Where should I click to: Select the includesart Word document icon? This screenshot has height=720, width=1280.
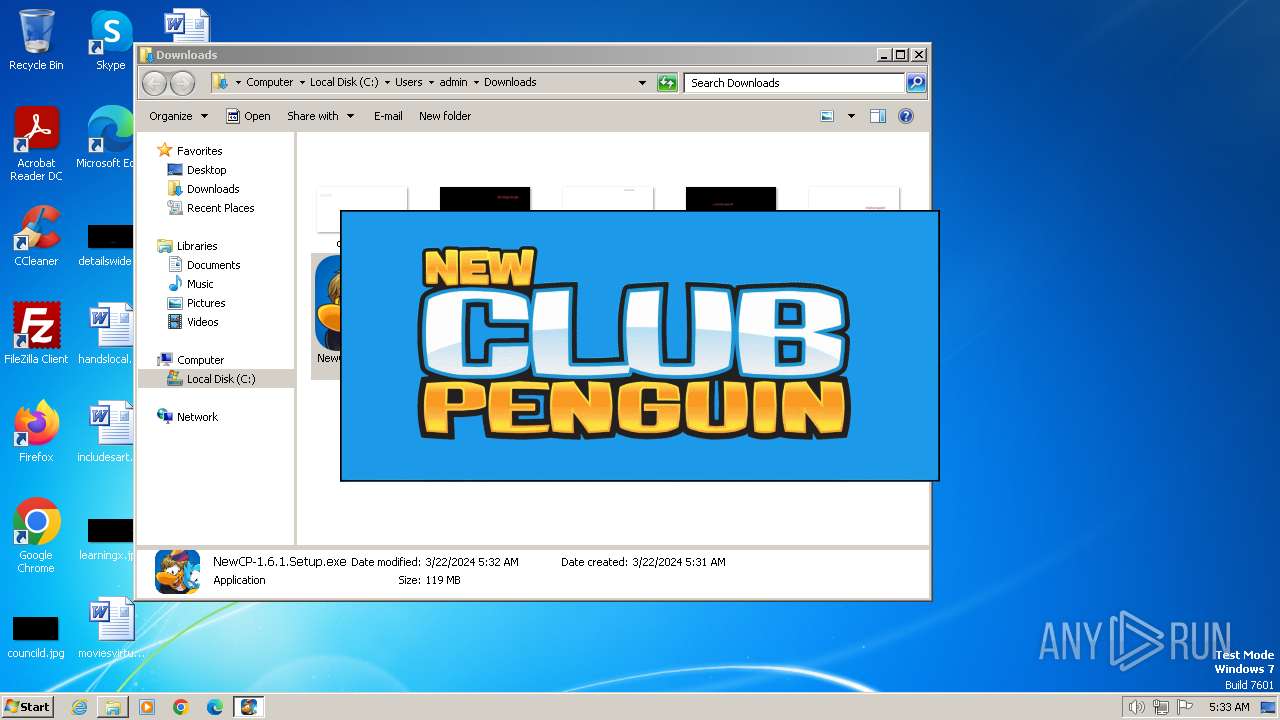click(106, 432)
